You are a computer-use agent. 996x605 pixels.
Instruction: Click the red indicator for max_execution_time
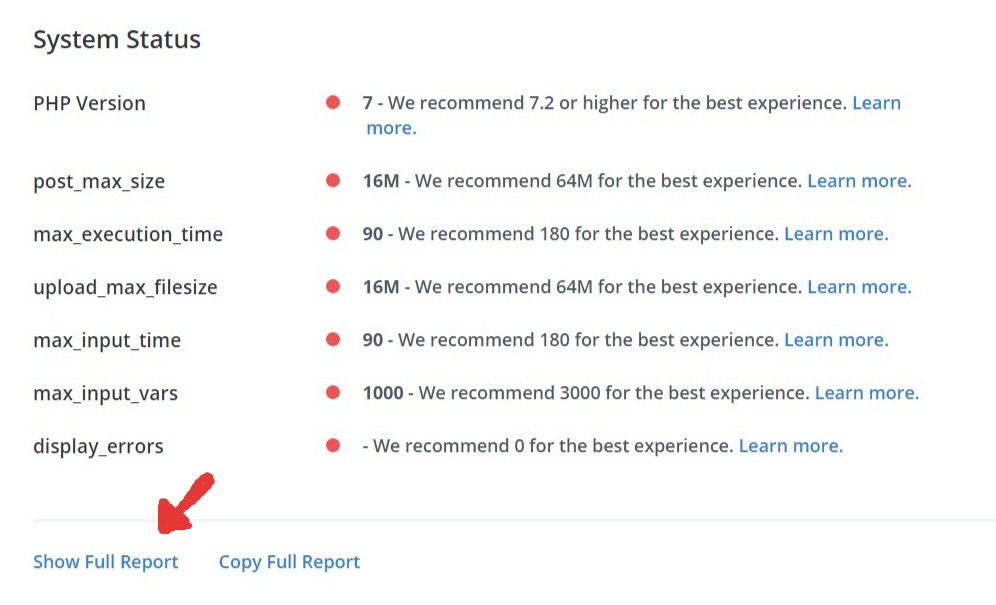pyautogui.click(x=333, y=234)
